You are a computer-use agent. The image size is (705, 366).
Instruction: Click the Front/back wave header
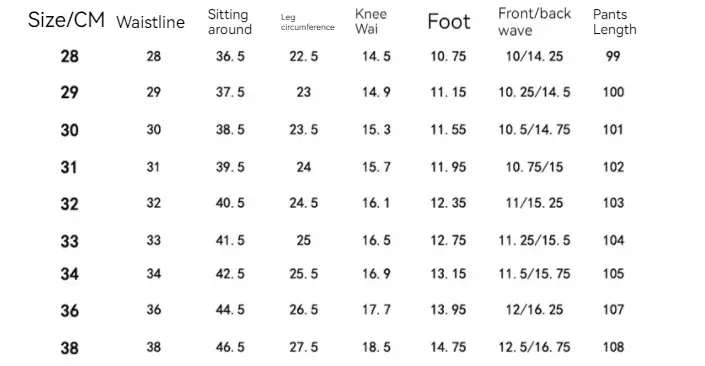(535, 22)
